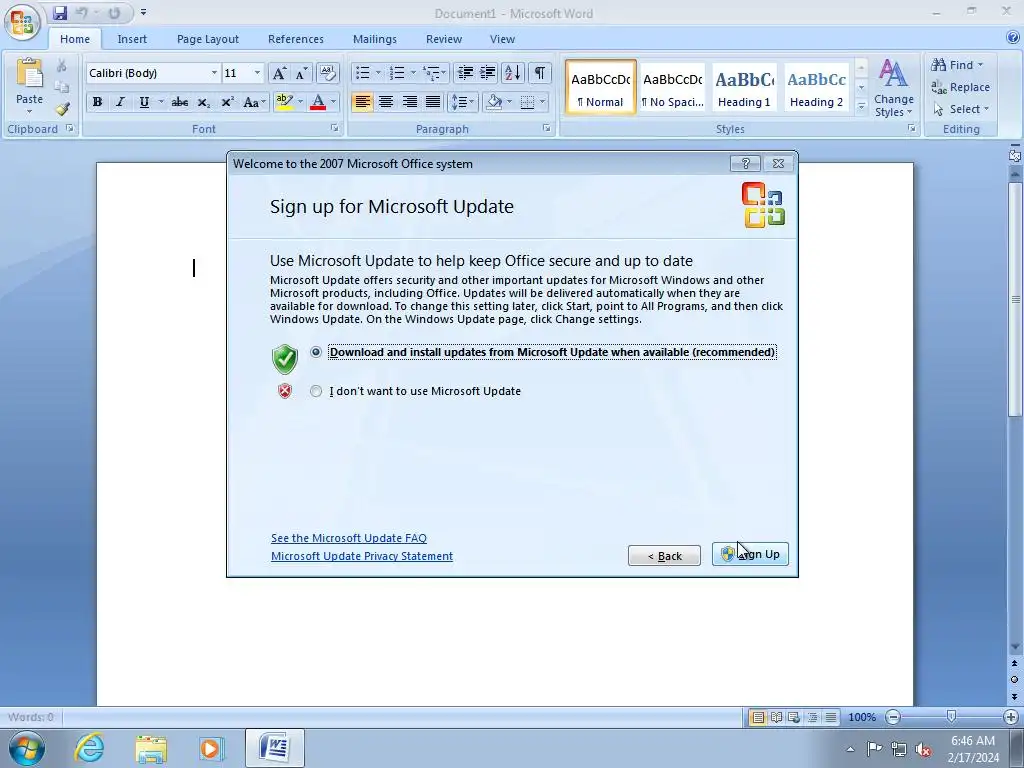Apply Strikethrough formatting
Image resolution: width=1024 pixels, height=768 pixels.
coord(180,102)
